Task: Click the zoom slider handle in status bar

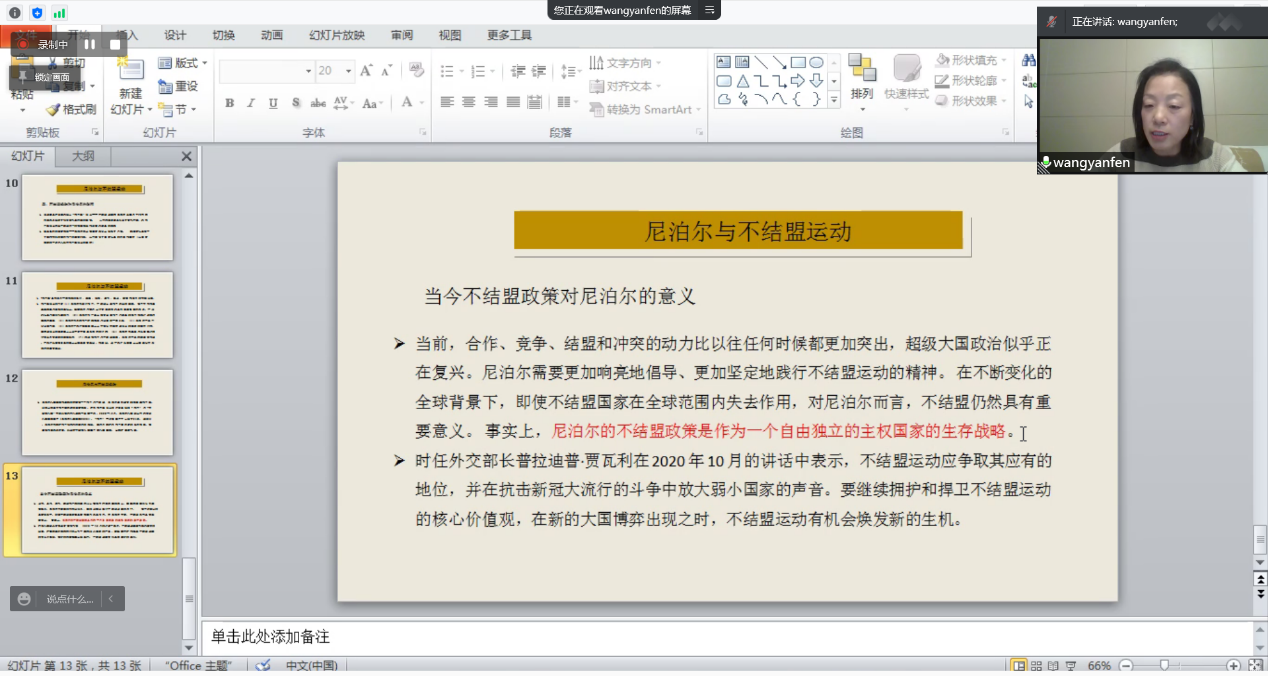Action: tap(1164, 666)
